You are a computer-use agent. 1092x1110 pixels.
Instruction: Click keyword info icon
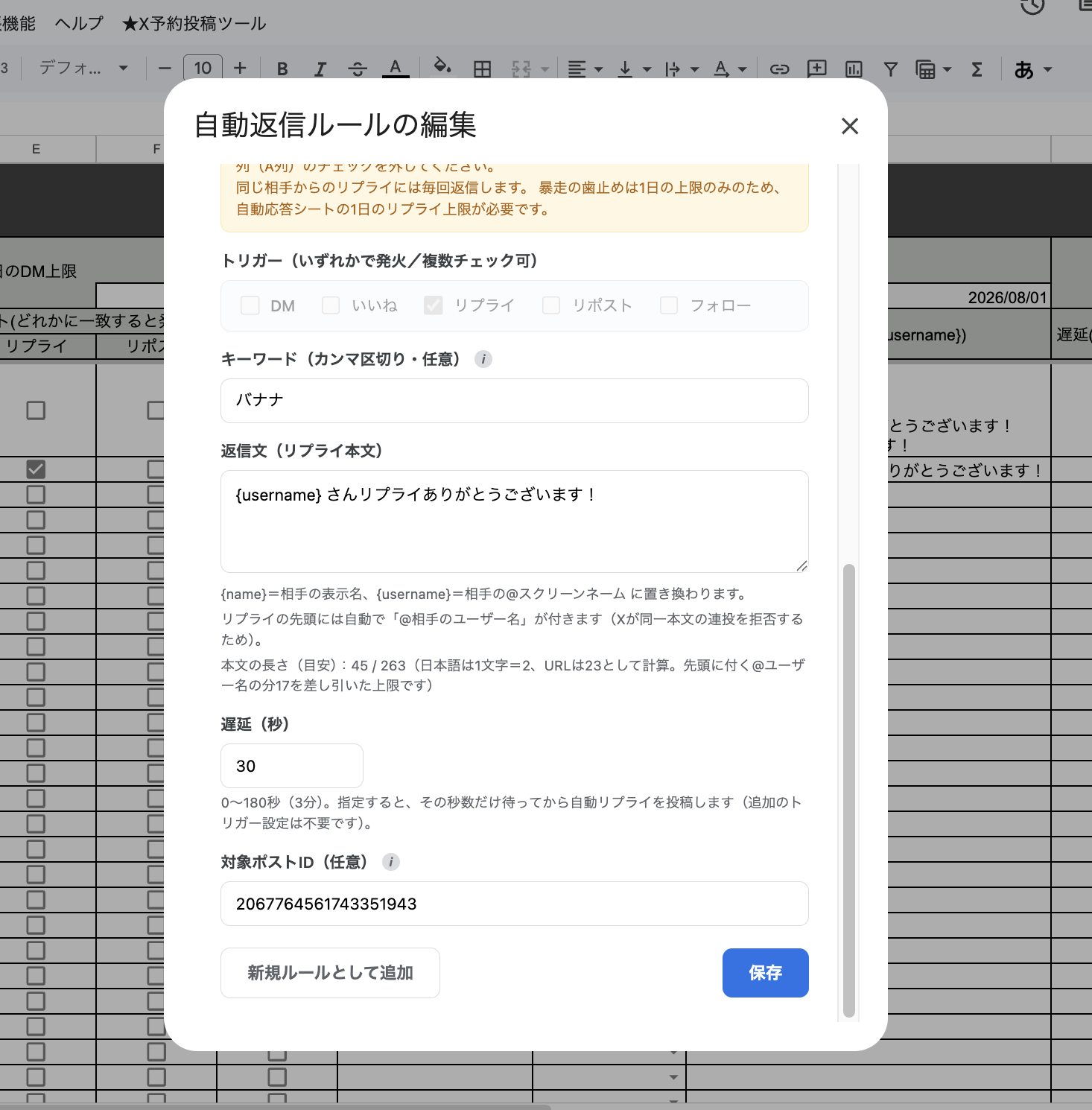(483, 359)
